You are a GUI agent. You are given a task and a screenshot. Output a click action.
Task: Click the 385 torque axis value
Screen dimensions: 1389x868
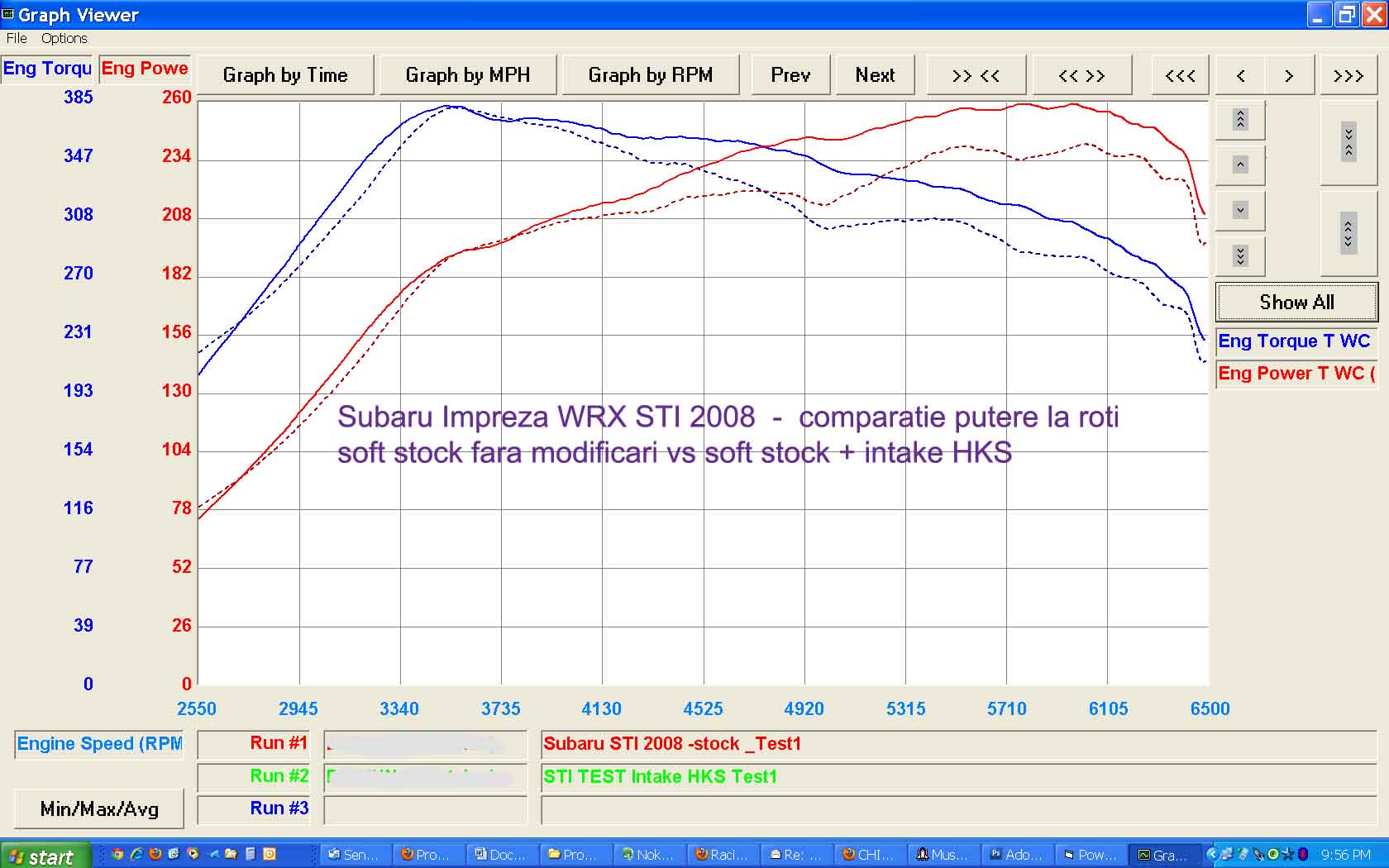pyautogui.click(x=78, y=97)
